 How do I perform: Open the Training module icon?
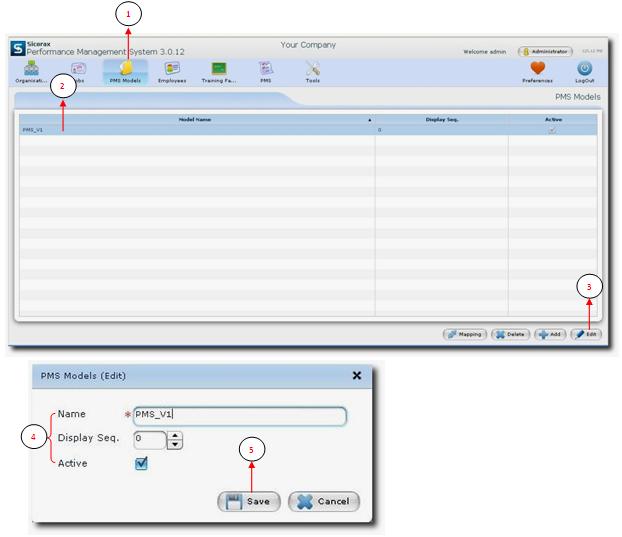click(x=217, y=69)
